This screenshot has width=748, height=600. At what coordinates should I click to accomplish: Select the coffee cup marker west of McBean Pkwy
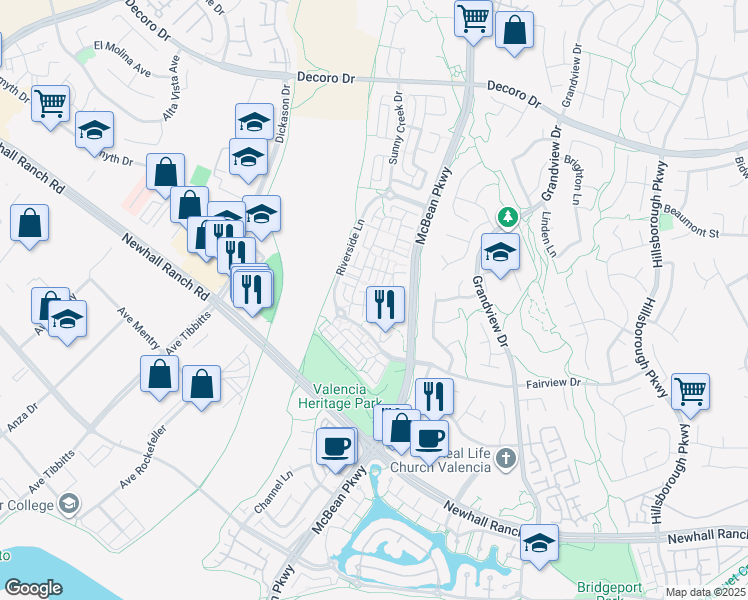(335, 445)
